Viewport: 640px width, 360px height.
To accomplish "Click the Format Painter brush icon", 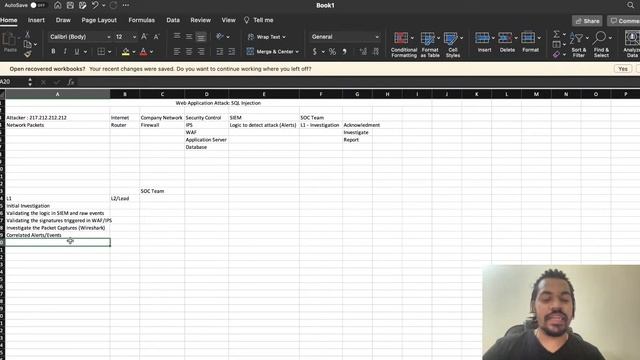I will (x=27, y=54).
